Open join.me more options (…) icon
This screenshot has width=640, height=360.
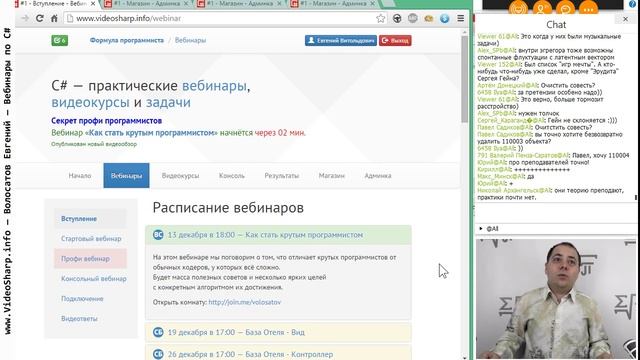coord(589,7)
